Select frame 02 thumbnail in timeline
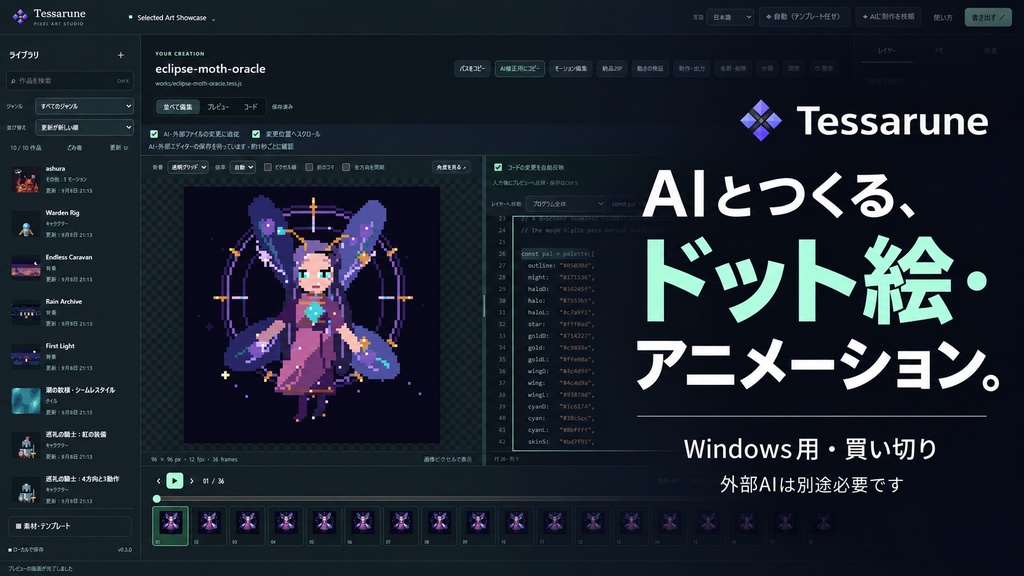Screen dimensions: 1024x576 tap(209, 526)
